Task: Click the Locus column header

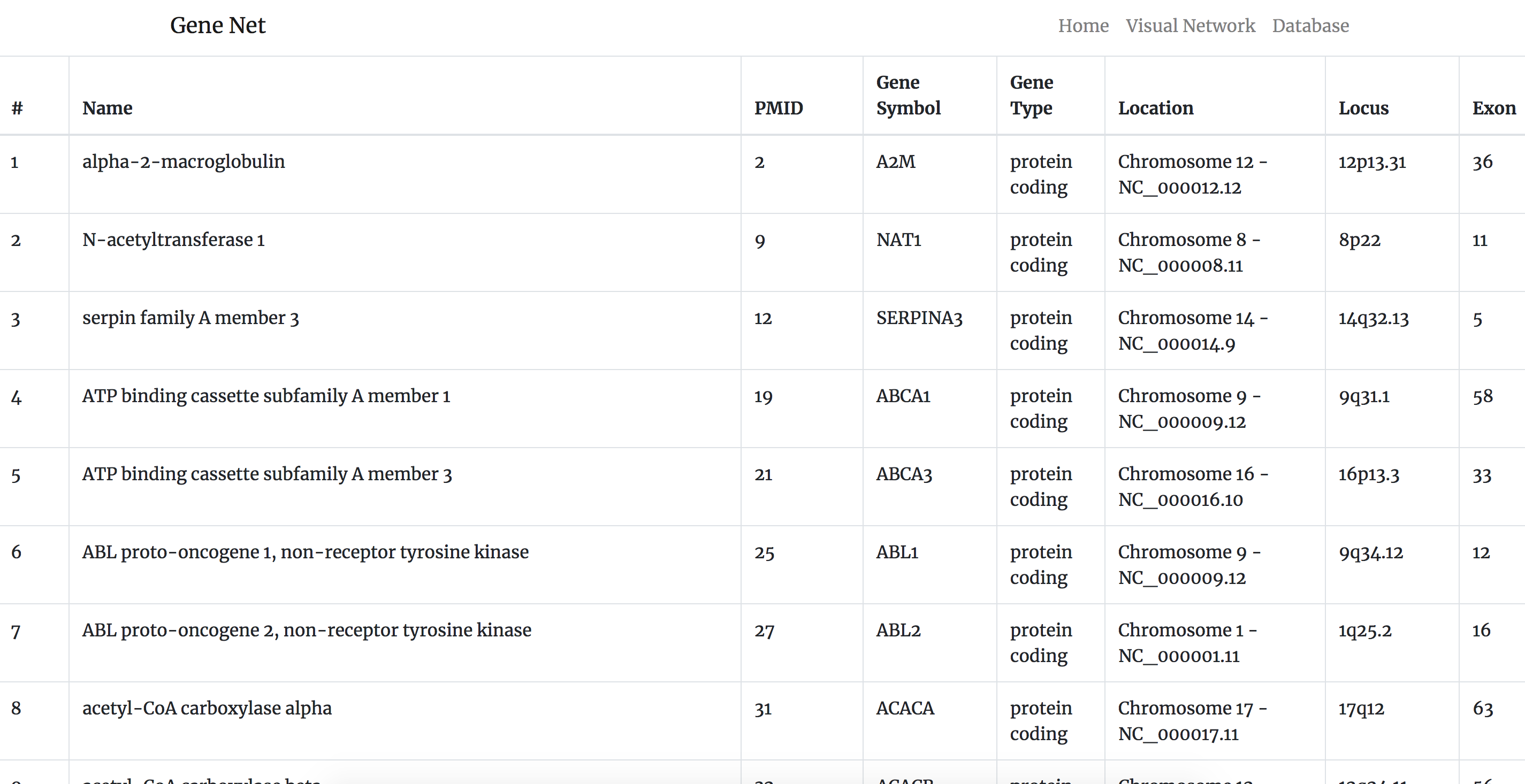Action: point(1363,108)
